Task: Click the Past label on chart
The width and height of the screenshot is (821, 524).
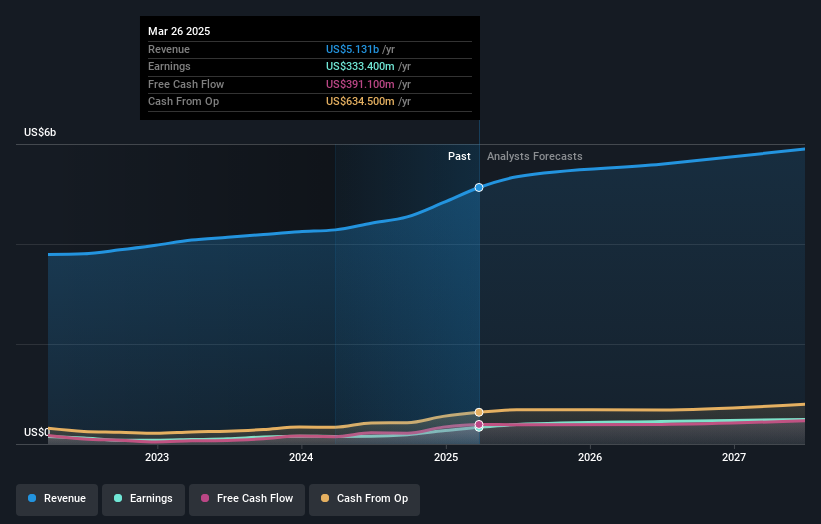Action: pos(459,157)
